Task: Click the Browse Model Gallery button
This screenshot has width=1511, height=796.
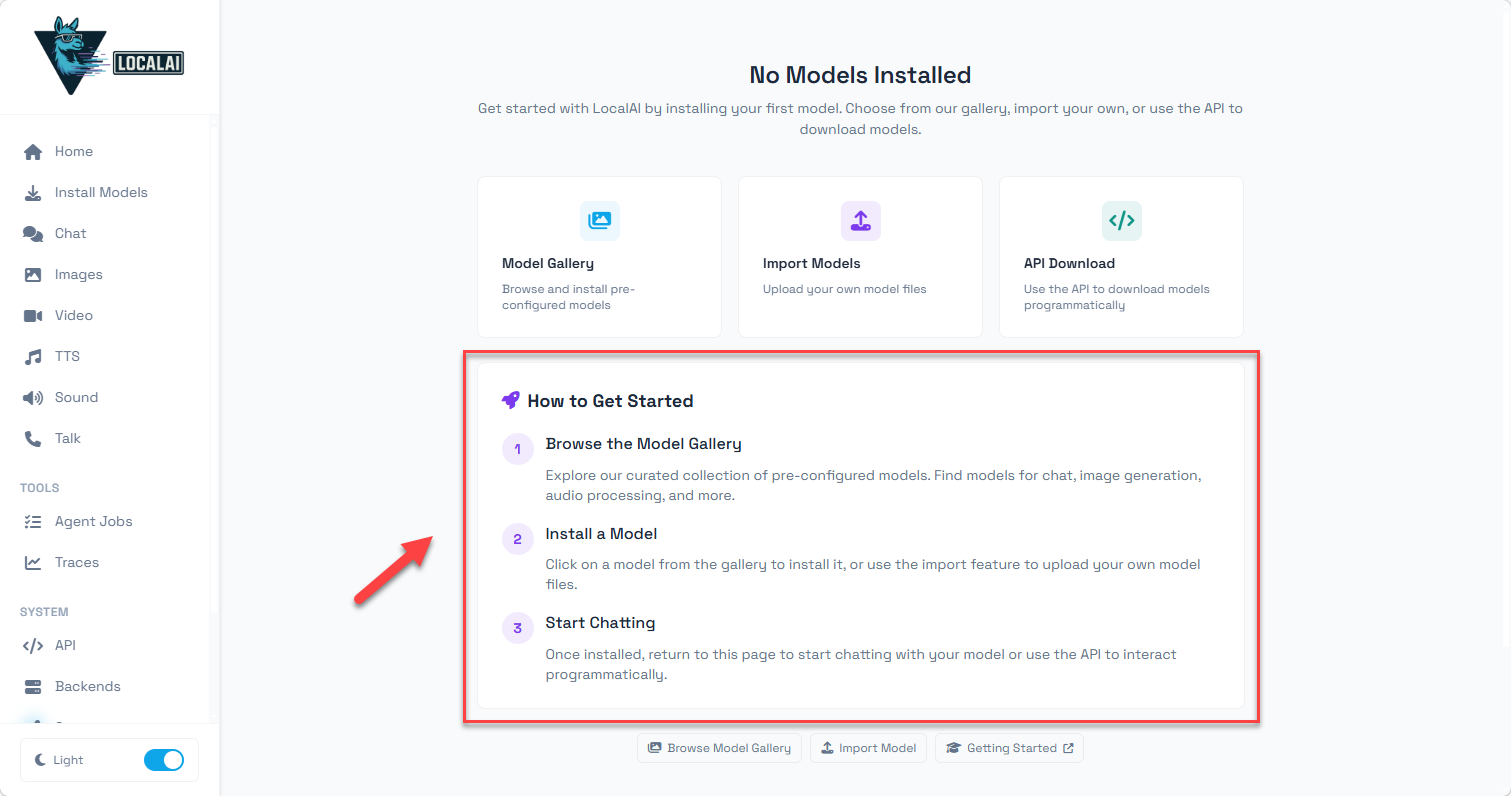Action: [x=719, y=748]
